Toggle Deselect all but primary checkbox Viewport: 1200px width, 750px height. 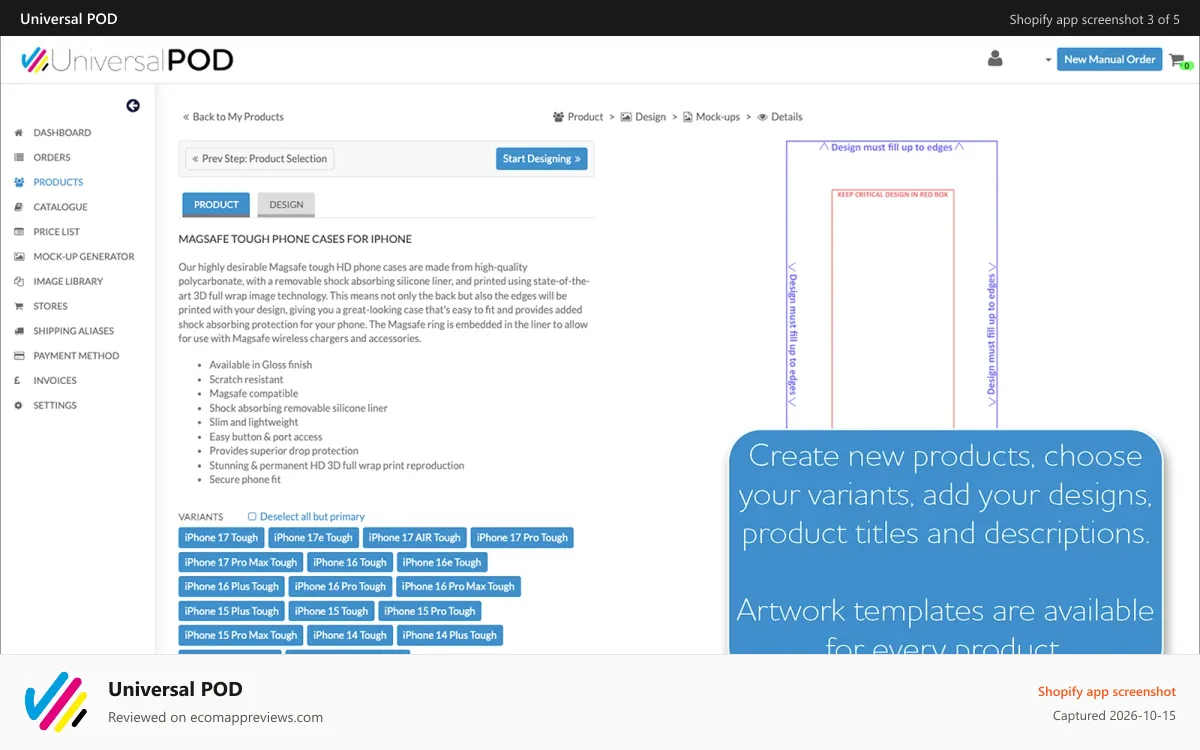252,517
